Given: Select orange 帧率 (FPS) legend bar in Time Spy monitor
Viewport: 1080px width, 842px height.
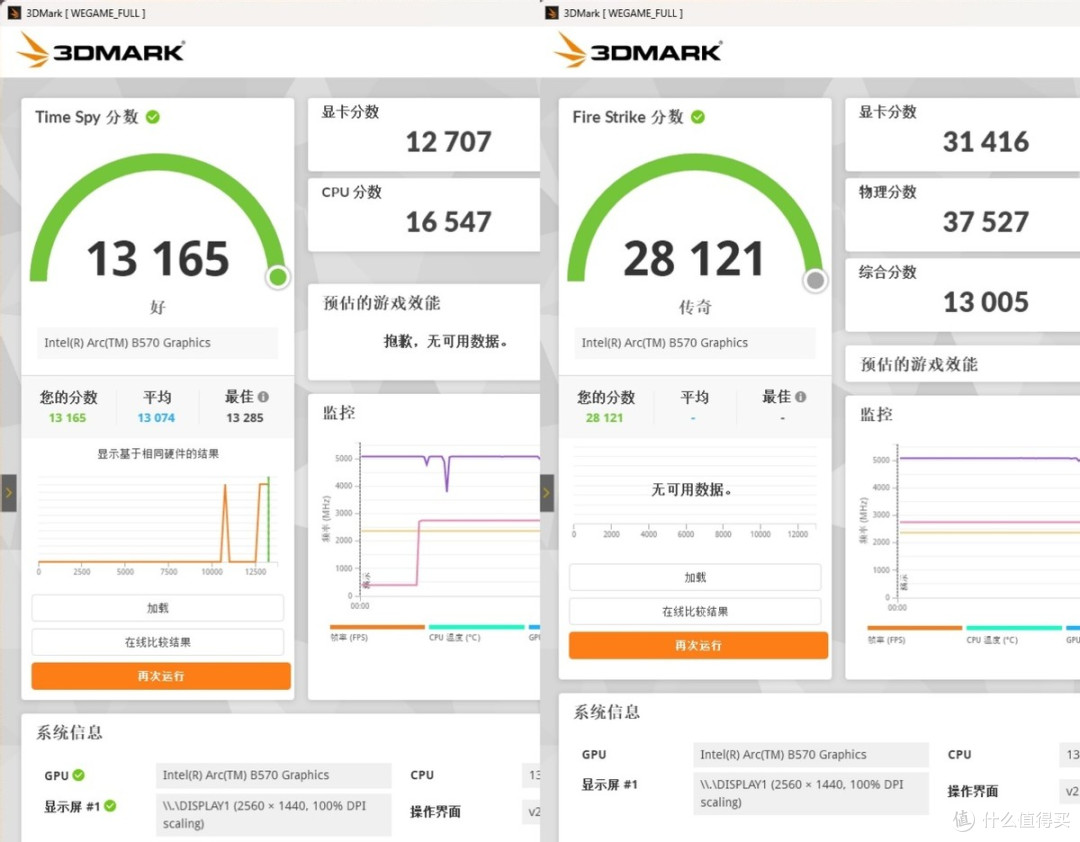Looking at the screenshot, I should click(377, 627).
